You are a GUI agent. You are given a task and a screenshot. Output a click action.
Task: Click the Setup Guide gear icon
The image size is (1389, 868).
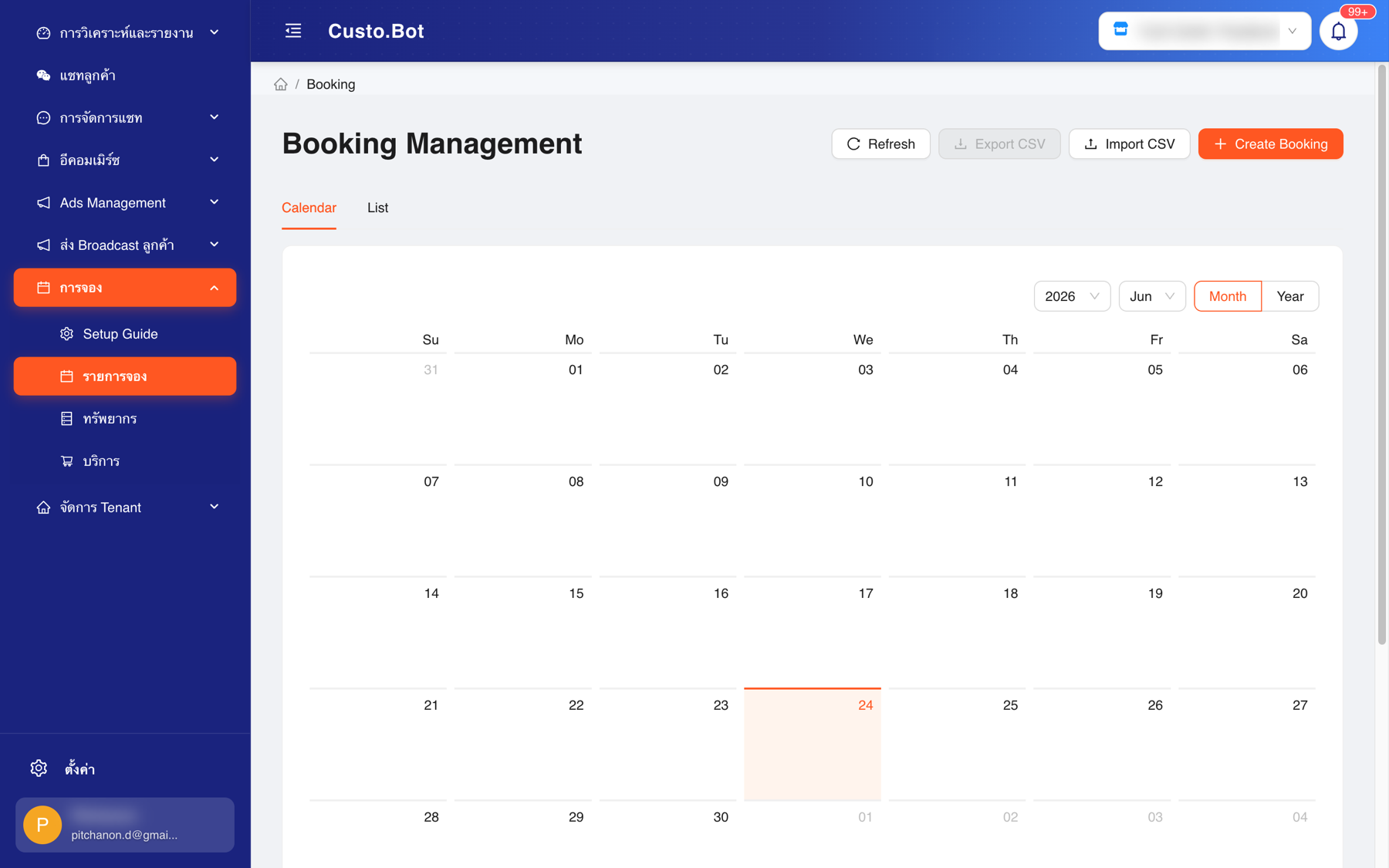point(66,333)
